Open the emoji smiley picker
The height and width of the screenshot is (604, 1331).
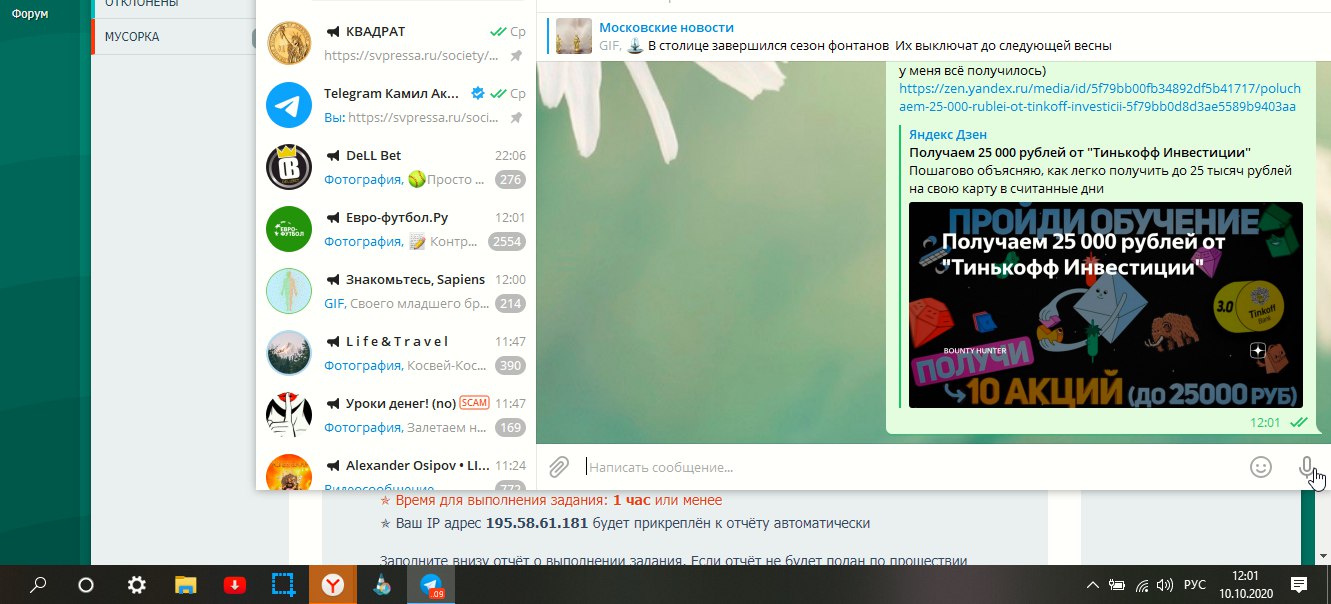coord(1261,467)
